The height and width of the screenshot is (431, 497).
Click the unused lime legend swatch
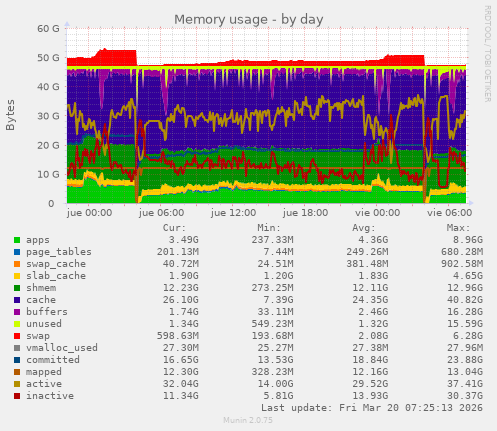[x=17, y=324]
